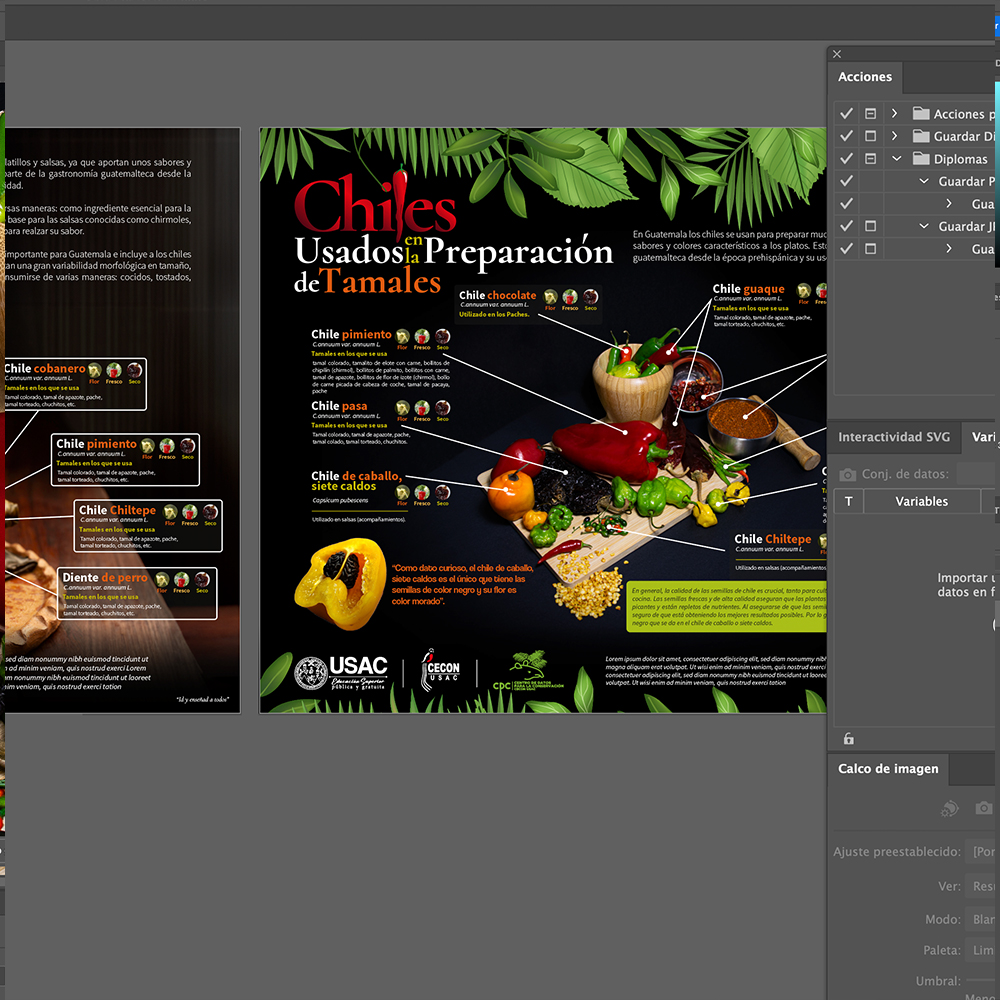Viewport: 1000px width, 1000px height.
Task: Click the camera icon beside Conj. de datos
Action: click(847, 474)
